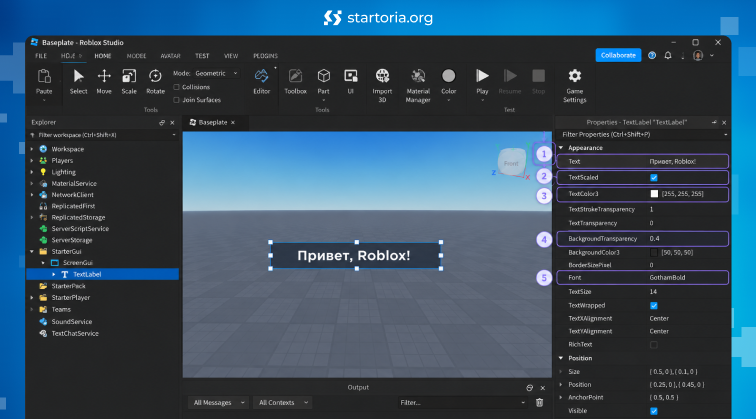The height and width of the screenshot is (419, 756).
Task: Open notifications bell
Action: (668, 55)
